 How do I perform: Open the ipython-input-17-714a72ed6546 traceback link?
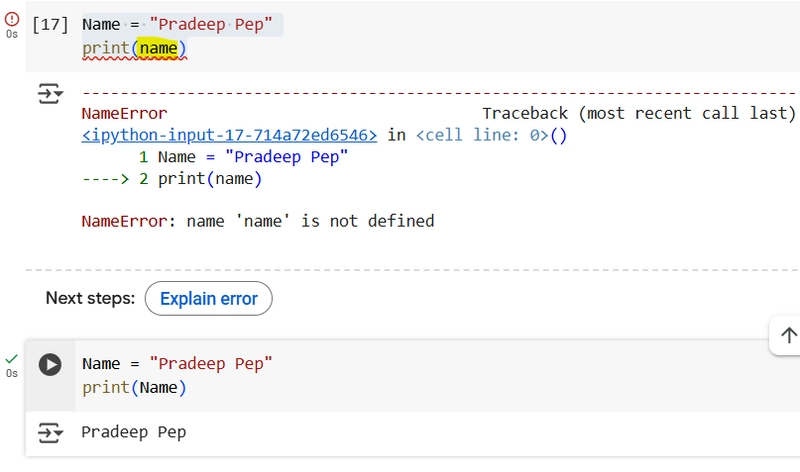[229, 135]
